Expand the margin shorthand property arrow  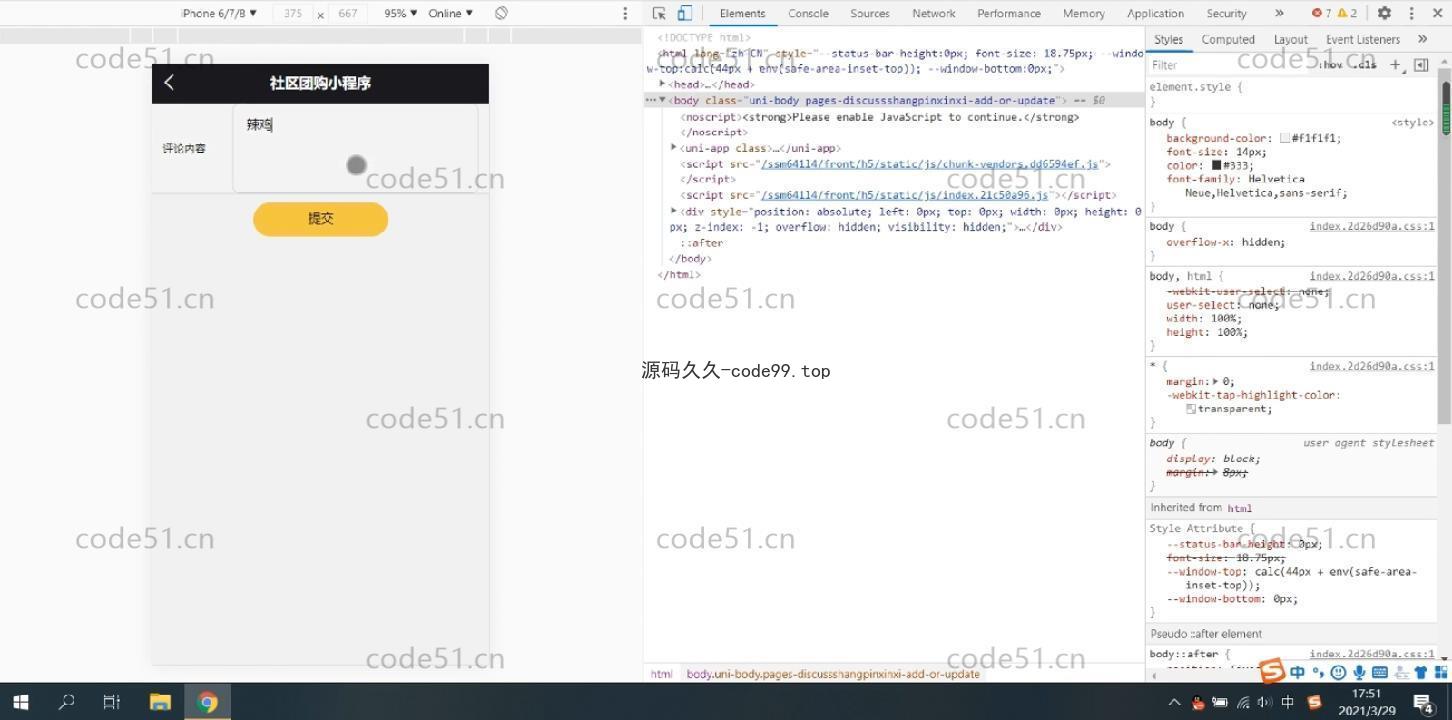coord(1216,381)
